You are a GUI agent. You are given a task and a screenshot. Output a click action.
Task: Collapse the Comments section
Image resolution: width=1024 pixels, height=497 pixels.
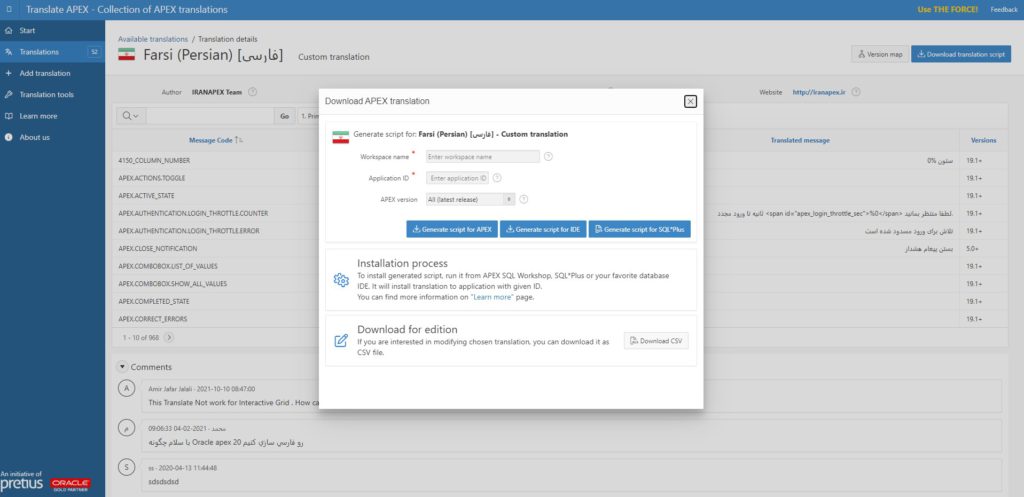[x=122, y=367]
